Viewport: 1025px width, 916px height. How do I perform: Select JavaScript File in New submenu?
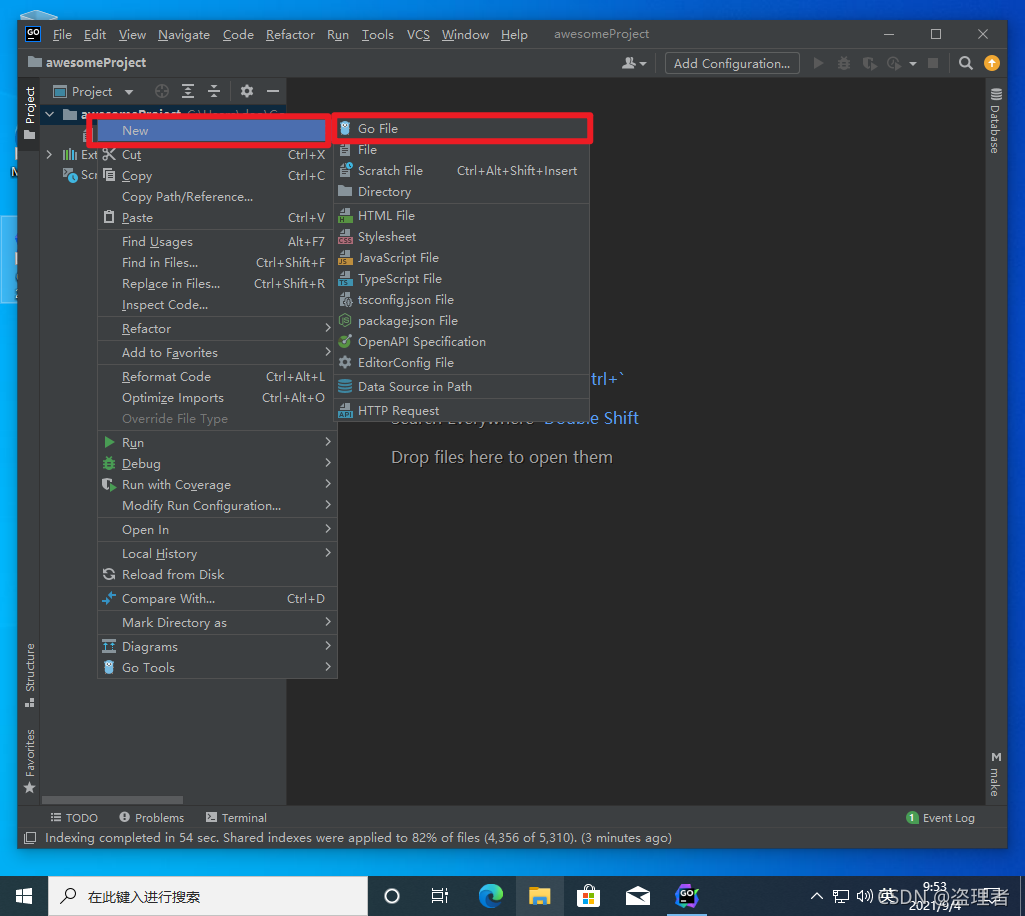[462, 258]
